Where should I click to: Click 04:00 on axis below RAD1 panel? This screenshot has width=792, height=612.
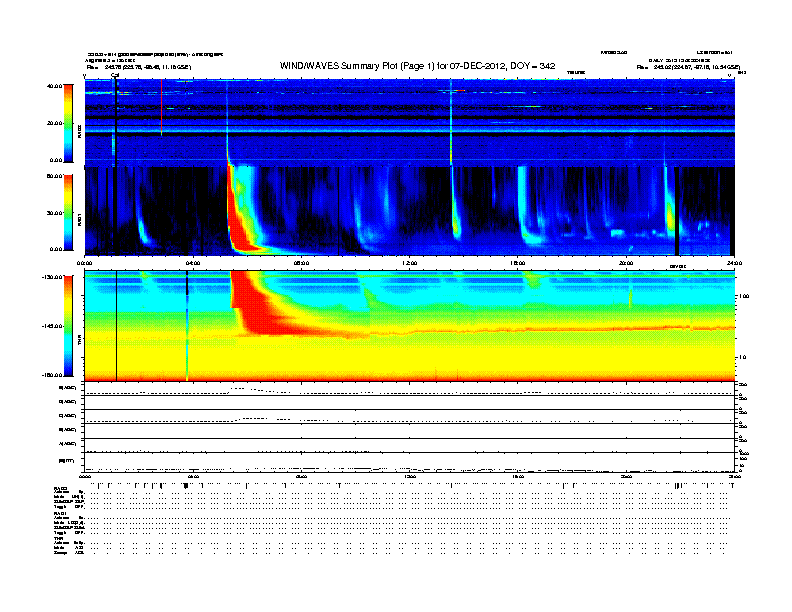coord(193,263)
